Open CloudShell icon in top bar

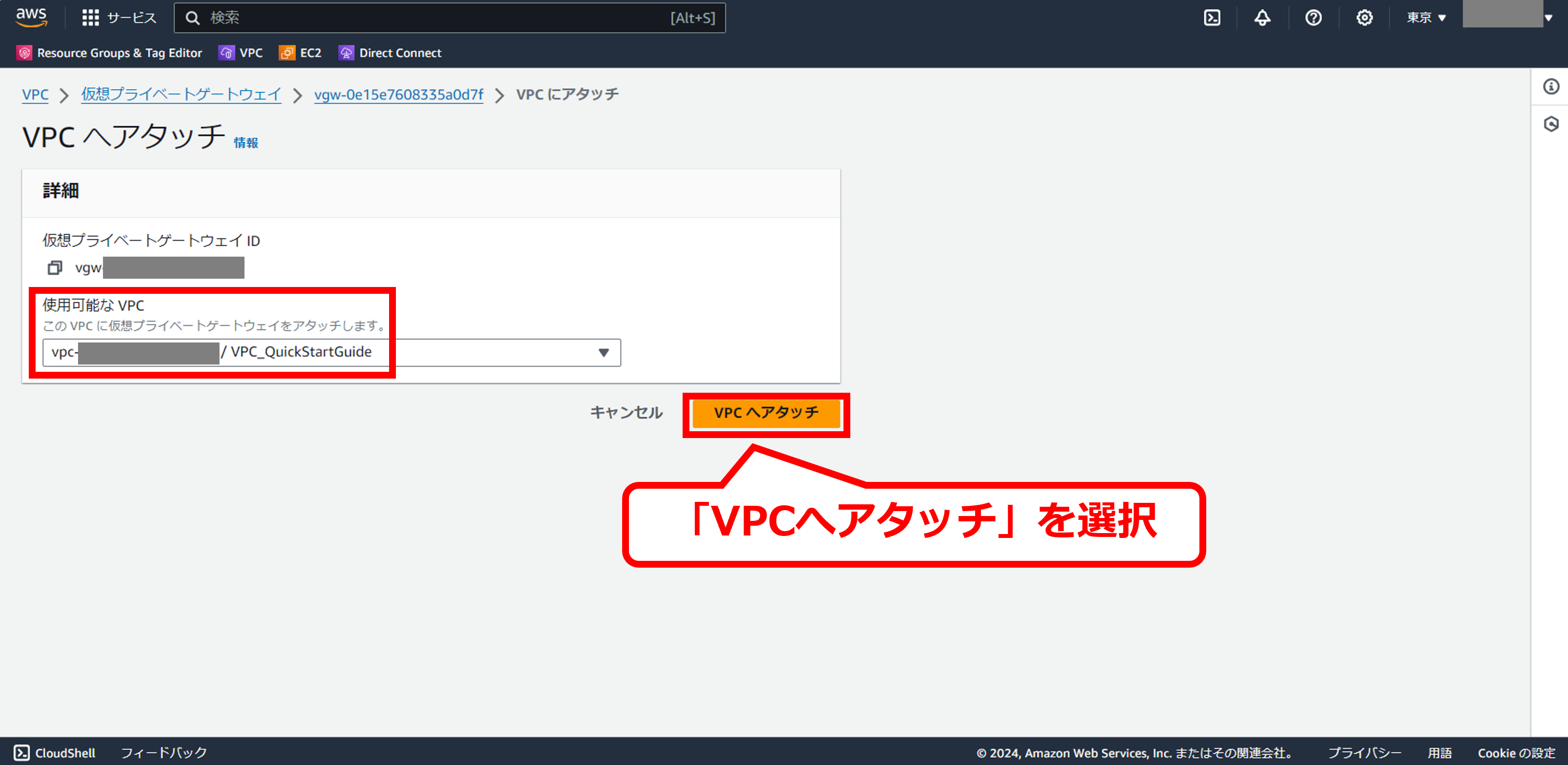click(x=1212, y=18)
